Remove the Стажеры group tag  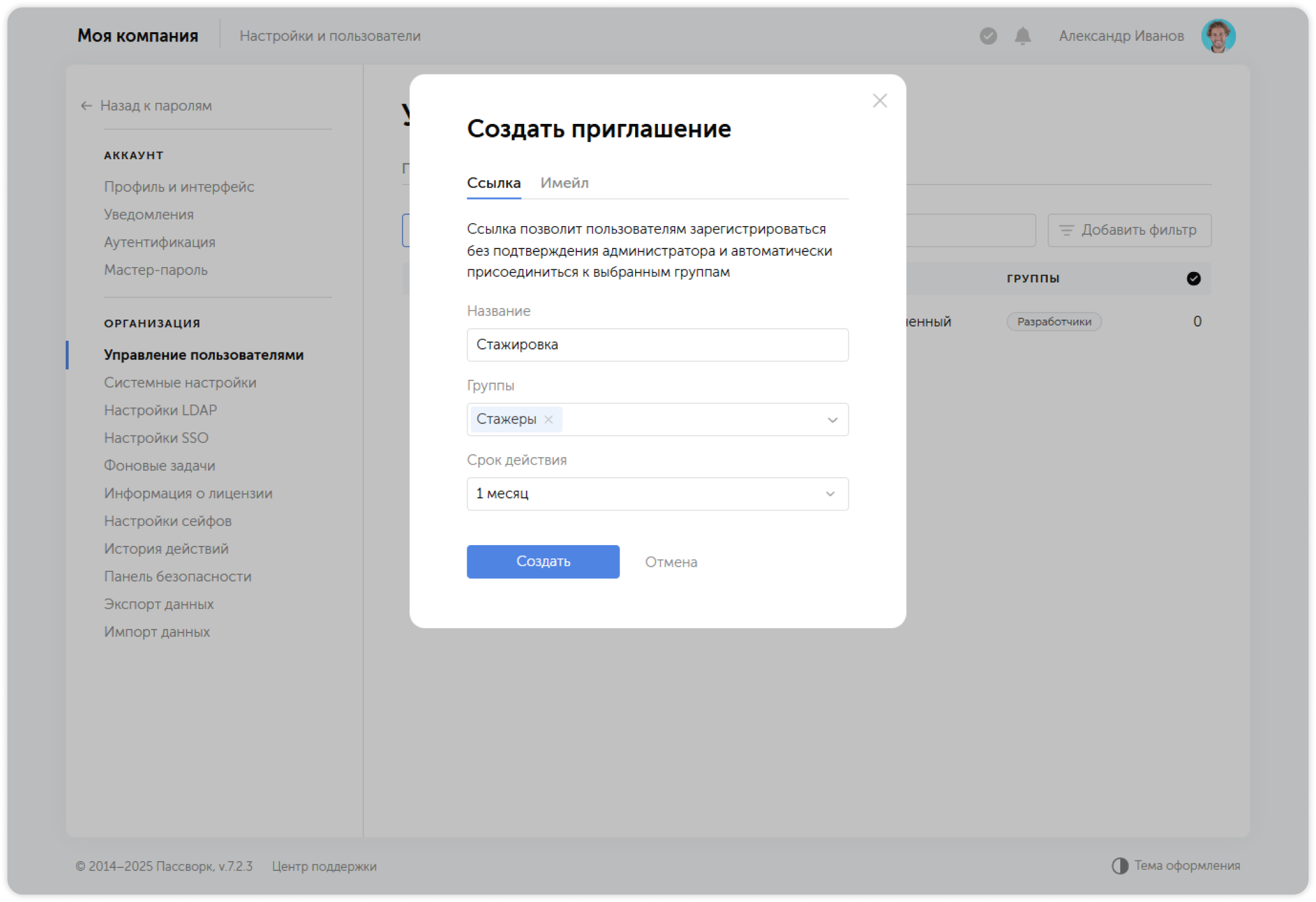(x=548, y=419)
